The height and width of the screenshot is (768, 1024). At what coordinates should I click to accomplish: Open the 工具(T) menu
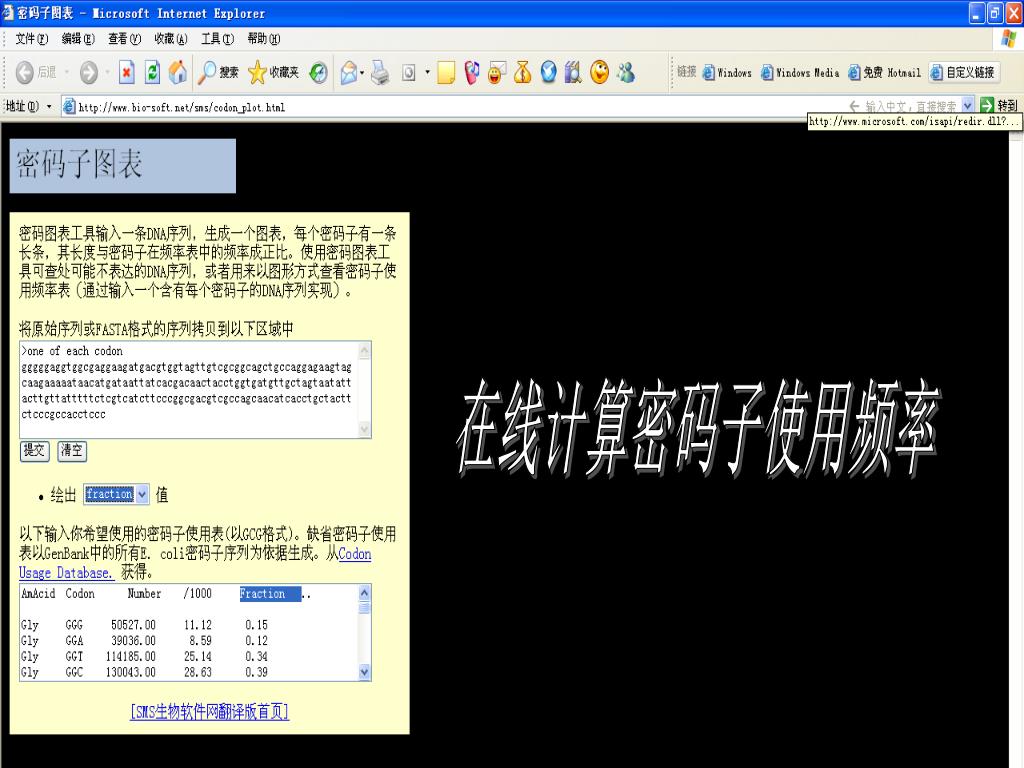217,39
